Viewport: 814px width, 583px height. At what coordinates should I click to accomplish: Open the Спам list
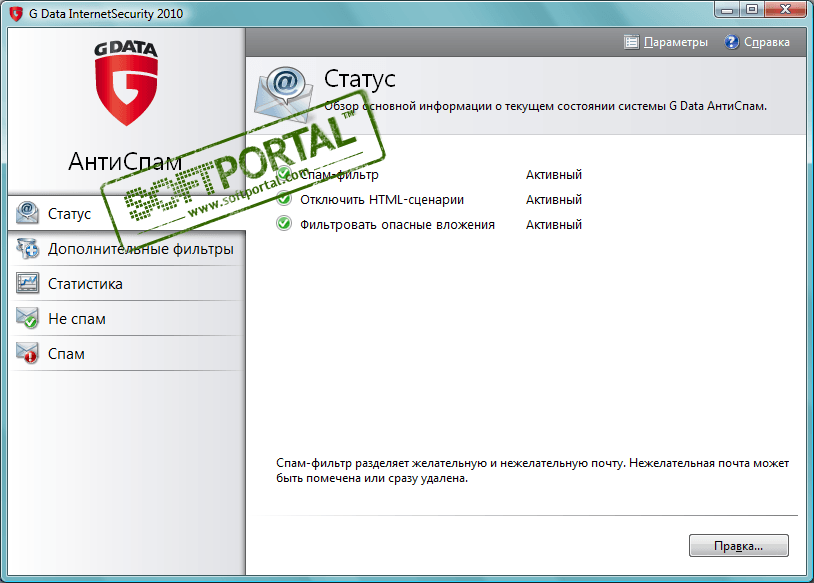(127, 354)
